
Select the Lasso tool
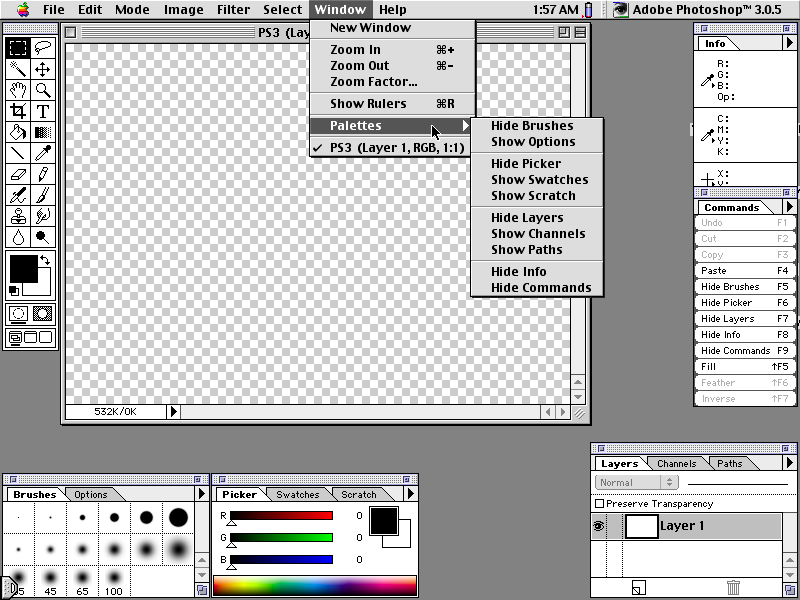[x=43, y=47]
